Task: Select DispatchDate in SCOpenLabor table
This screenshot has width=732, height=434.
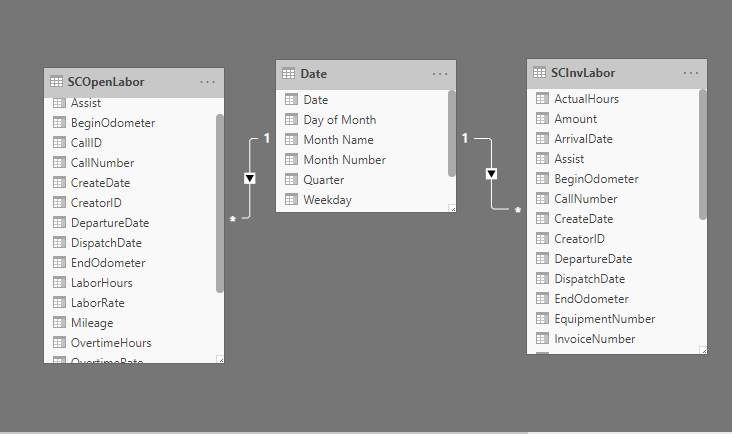Action: [x=106, y=243]
